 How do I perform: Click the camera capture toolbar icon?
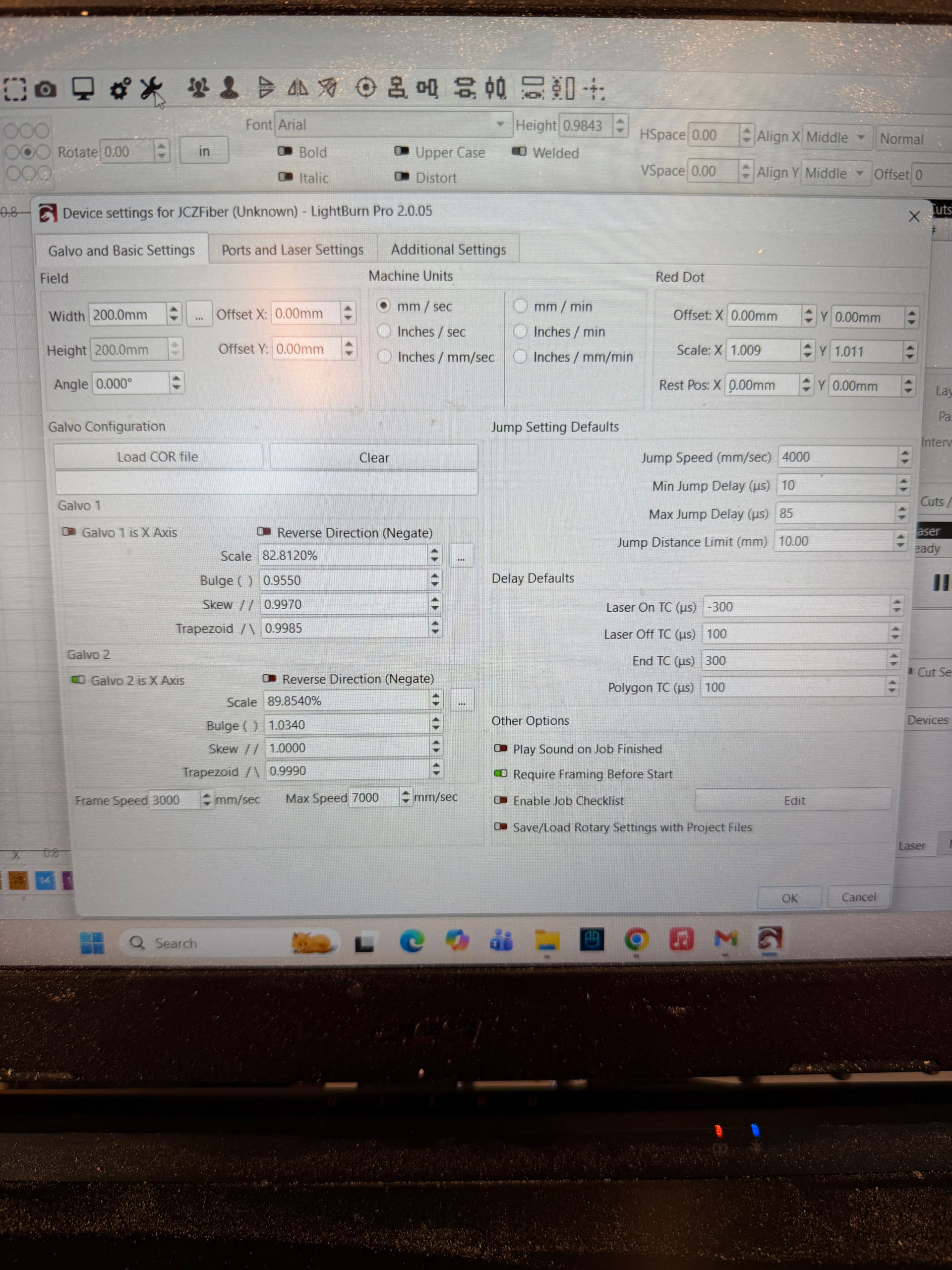point(45,90)
